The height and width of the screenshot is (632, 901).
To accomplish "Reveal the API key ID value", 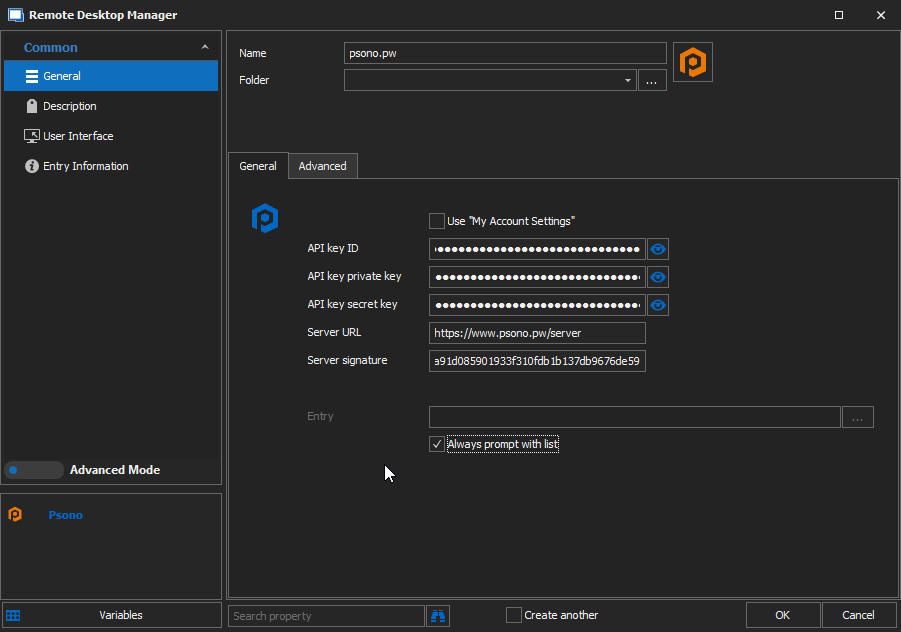I will point(657,249).
